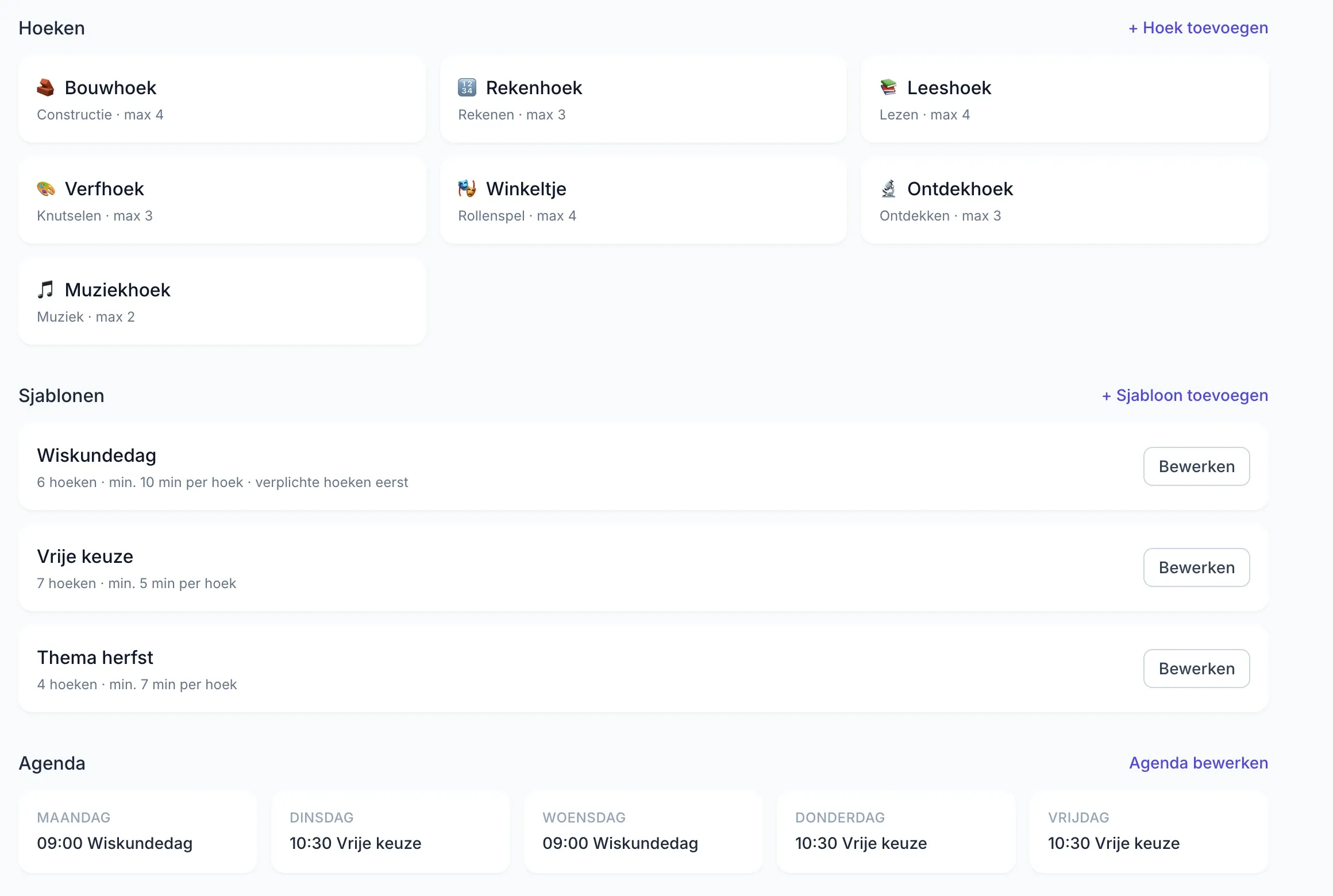Click the Sjablonen section heading
This screenshot has height=896, width=1333.
tap(61, 396)
